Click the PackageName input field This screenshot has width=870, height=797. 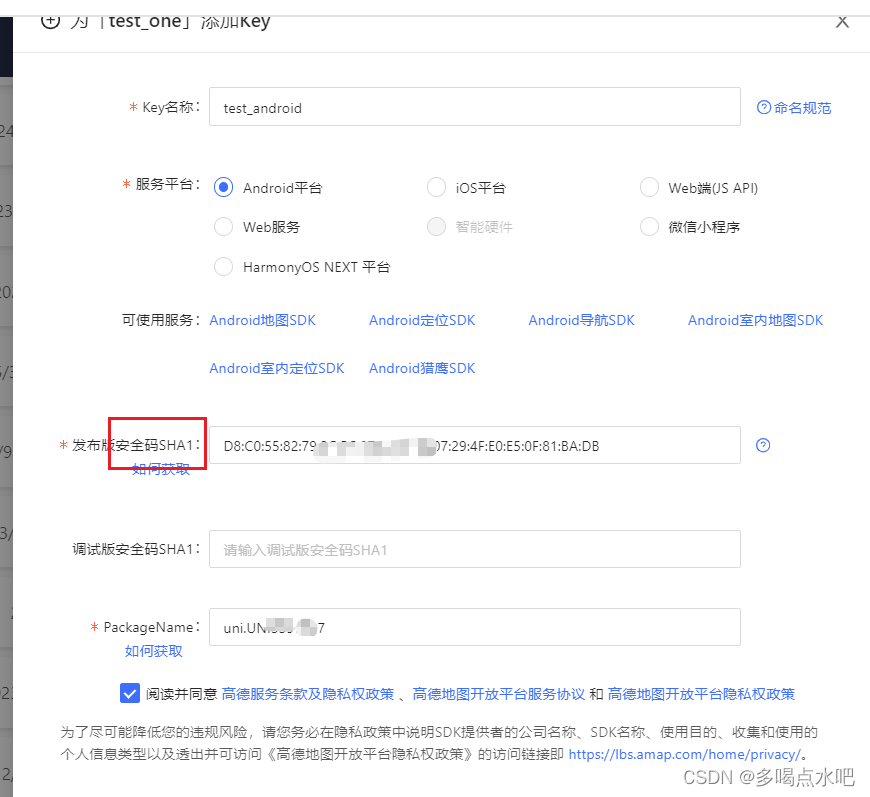[x=474, y=627]
